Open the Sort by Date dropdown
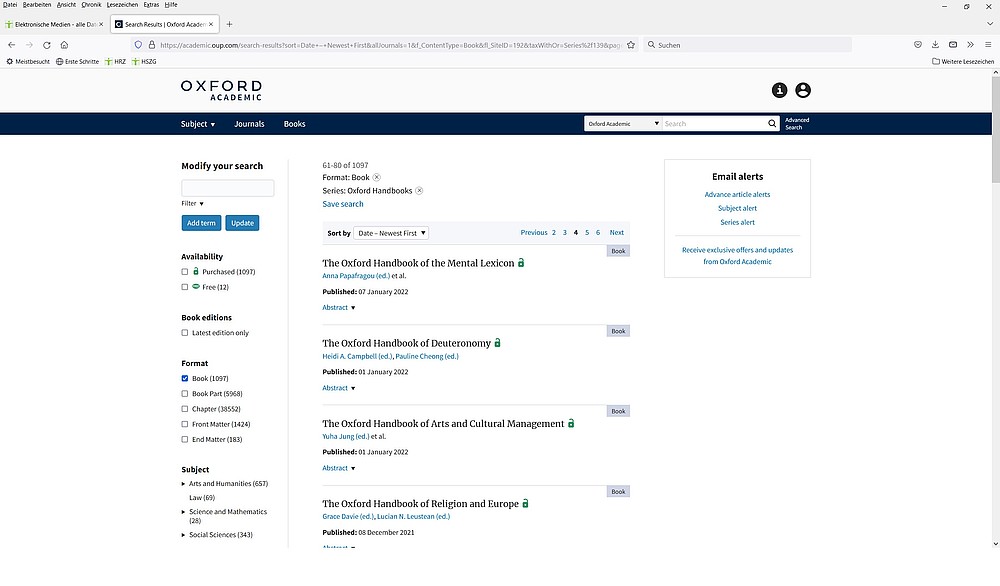 (x=392, y=233)
